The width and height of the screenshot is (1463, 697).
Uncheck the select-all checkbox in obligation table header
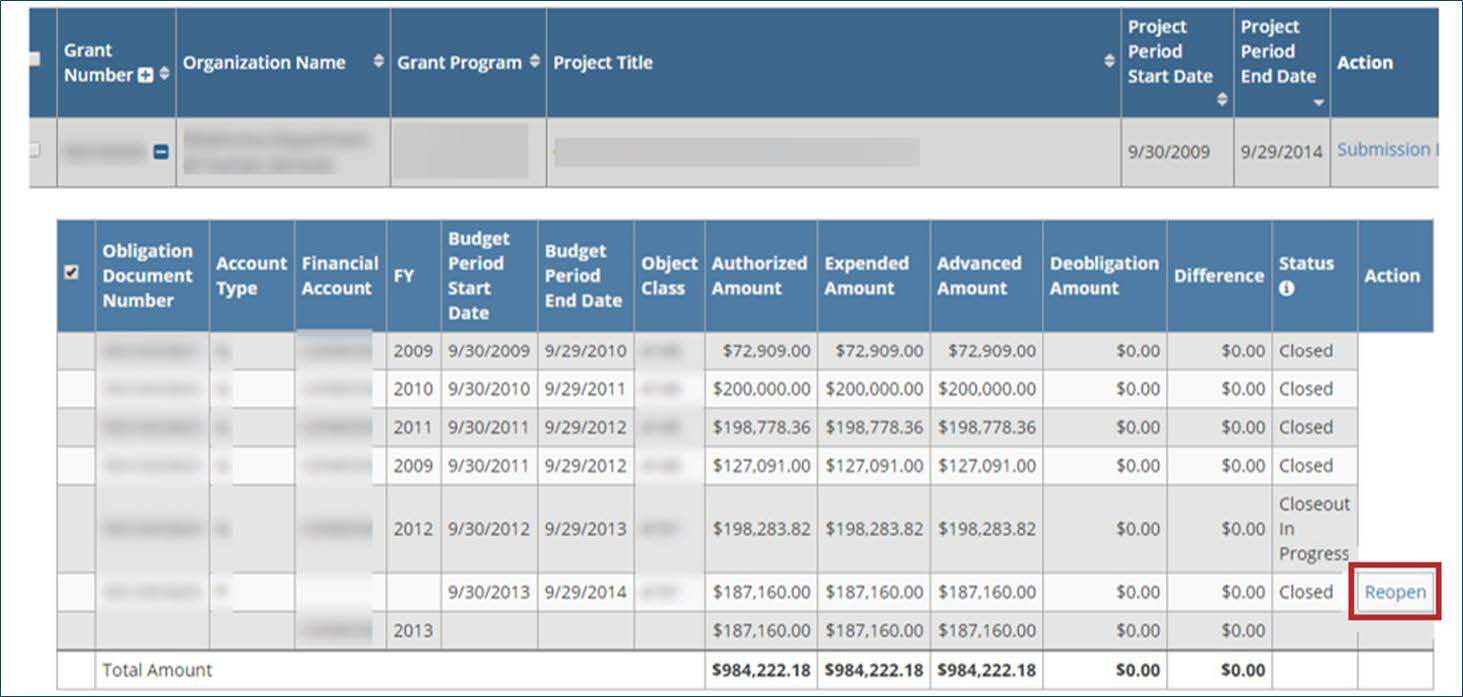click(x=71, y=272)
